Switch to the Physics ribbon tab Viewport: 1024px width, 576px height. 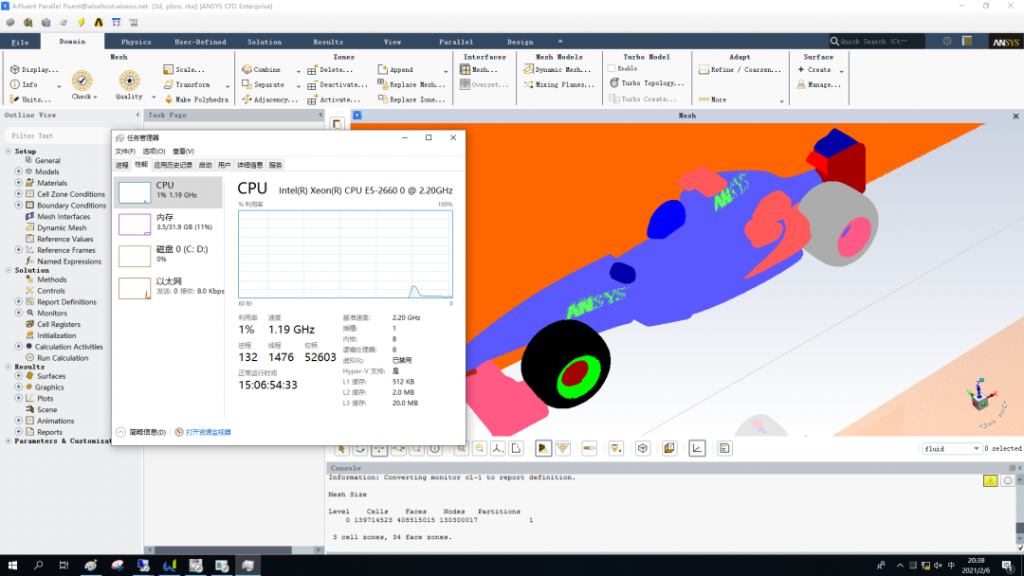click(136, 42)
